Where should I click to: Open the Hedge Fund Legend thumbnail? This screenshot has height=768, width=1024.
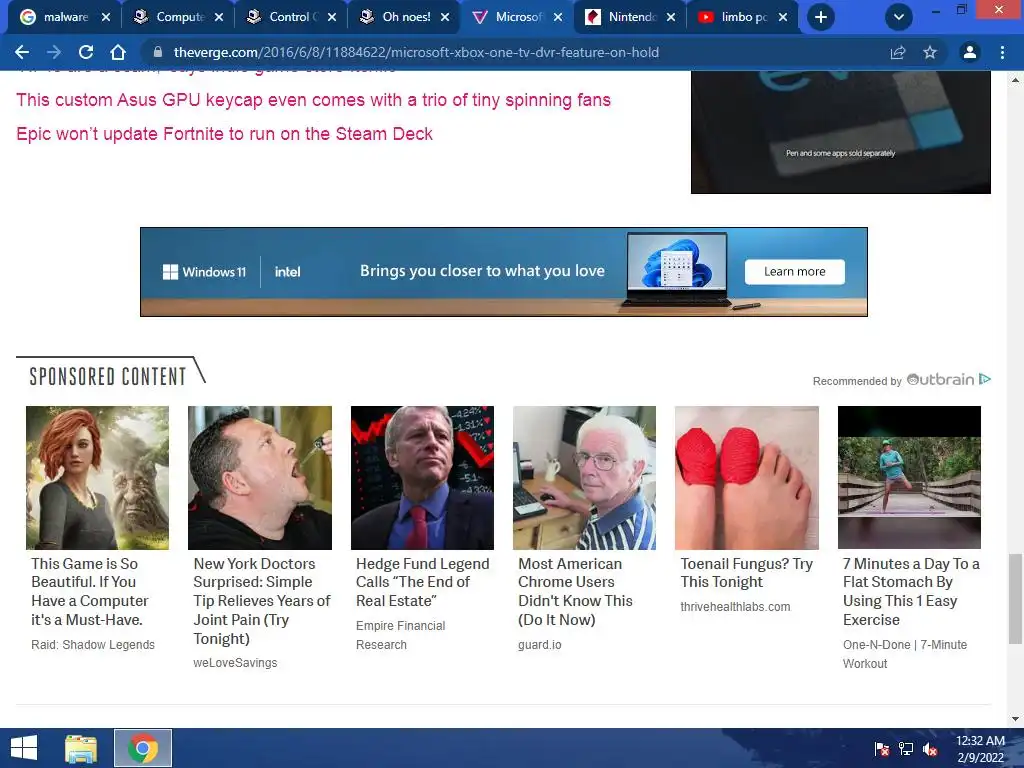click(x=423, y=477)
